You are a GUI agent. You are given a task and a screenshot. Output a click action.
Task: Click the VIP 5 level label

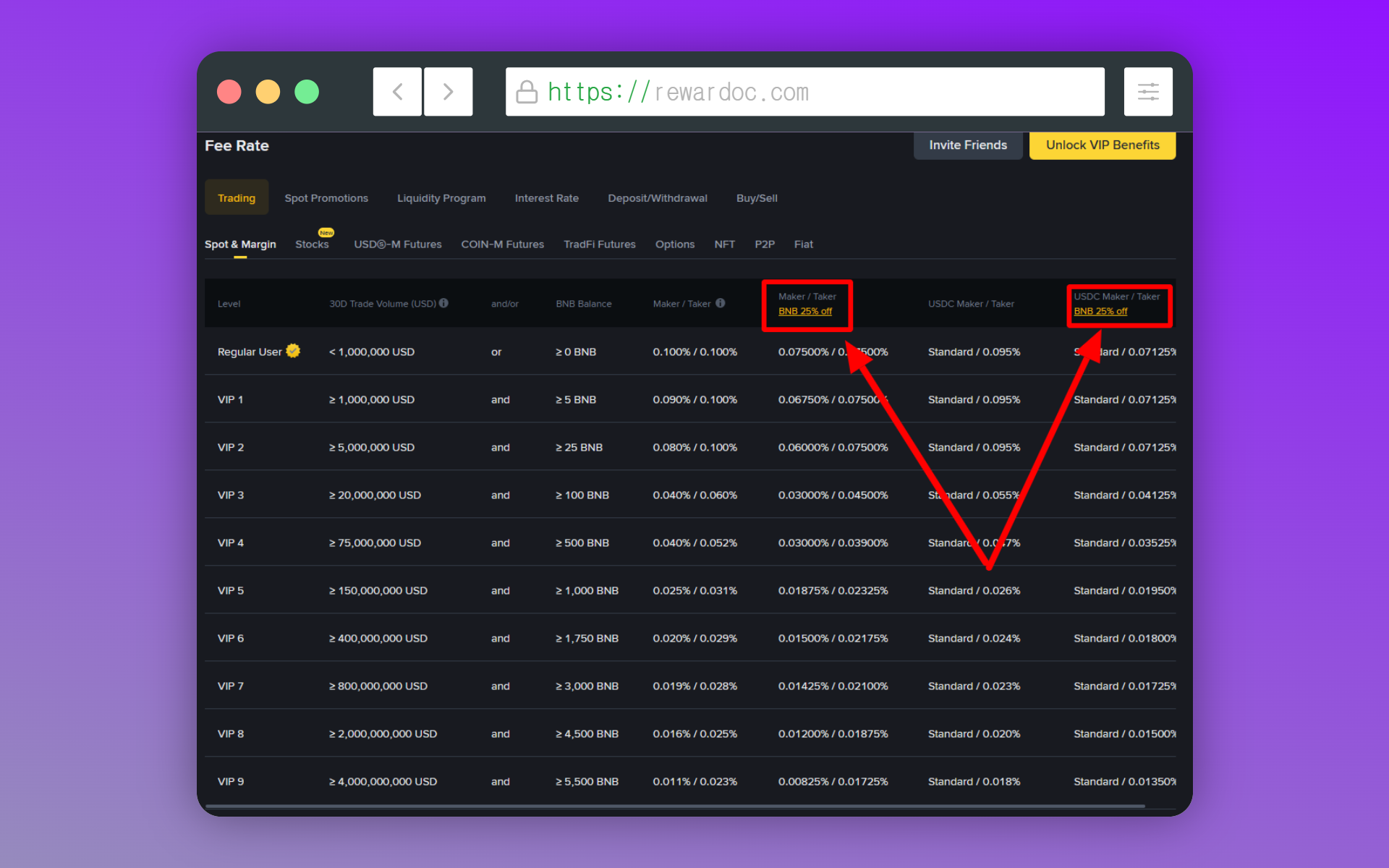pyautogui.click(x=231, y=590)
